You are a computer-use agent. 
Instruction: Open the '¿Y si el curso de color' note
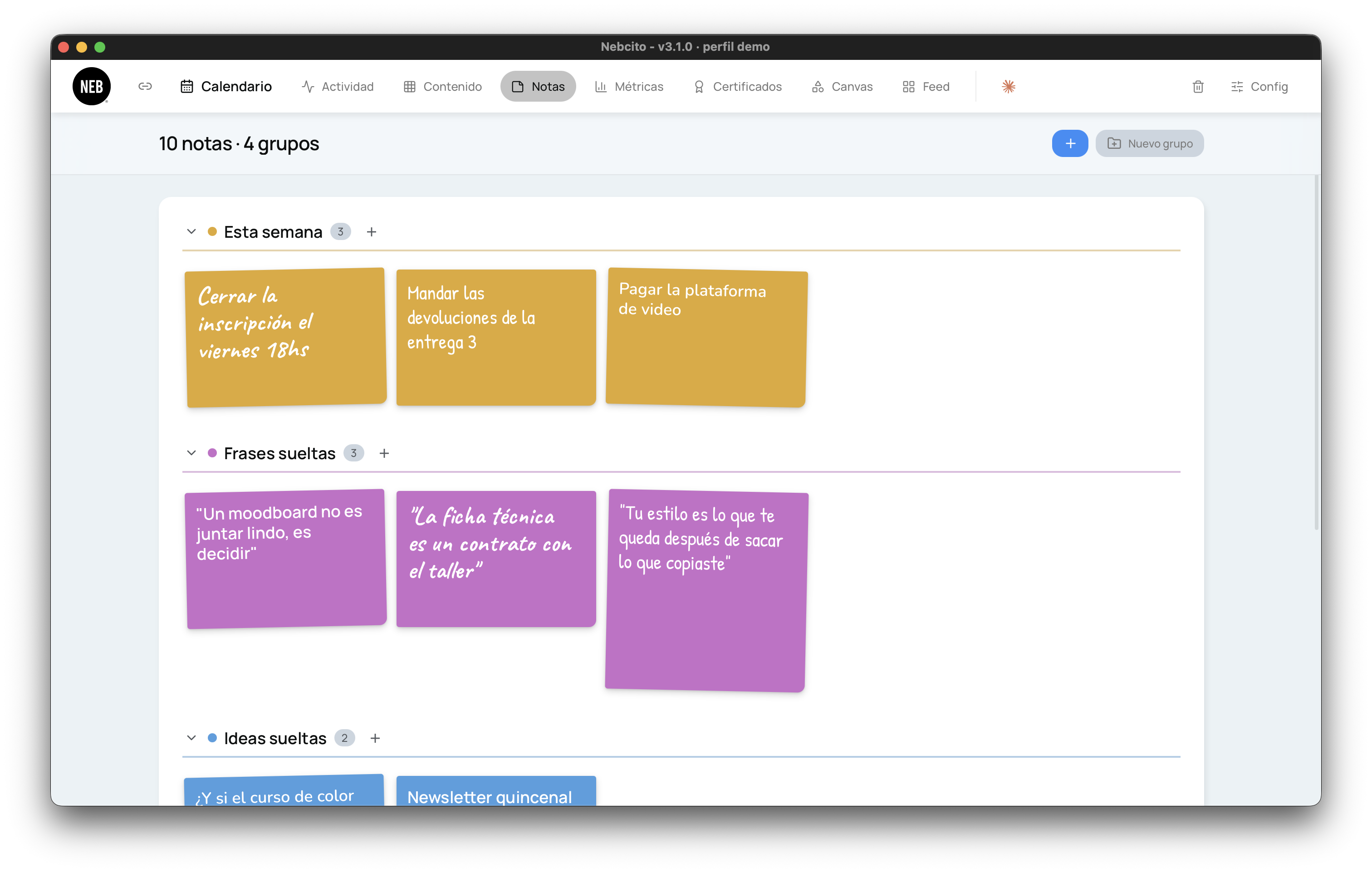tap(284, 790)
